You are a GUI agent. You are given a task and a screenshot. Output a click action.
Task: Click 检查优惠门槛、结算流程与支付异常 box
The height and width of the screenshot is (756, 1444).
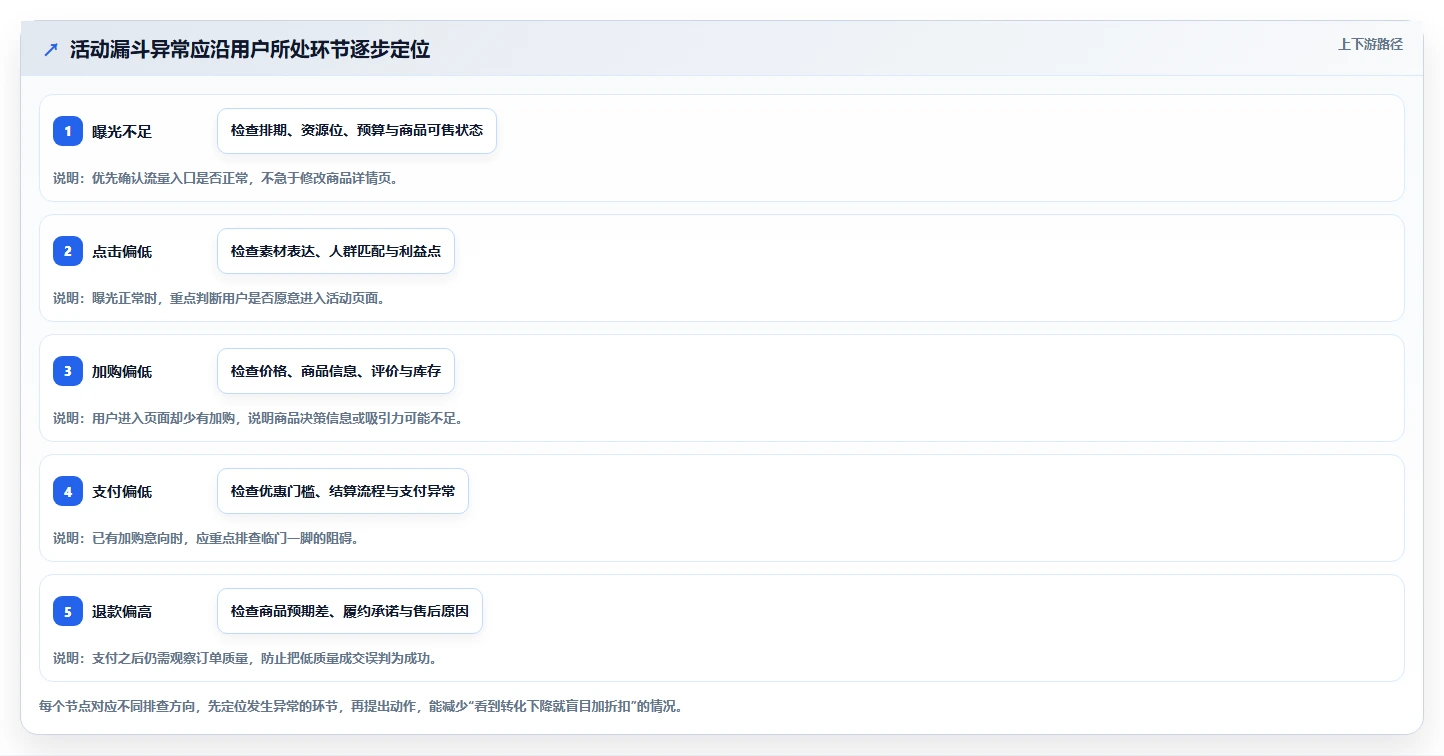(x=343, y=491)
